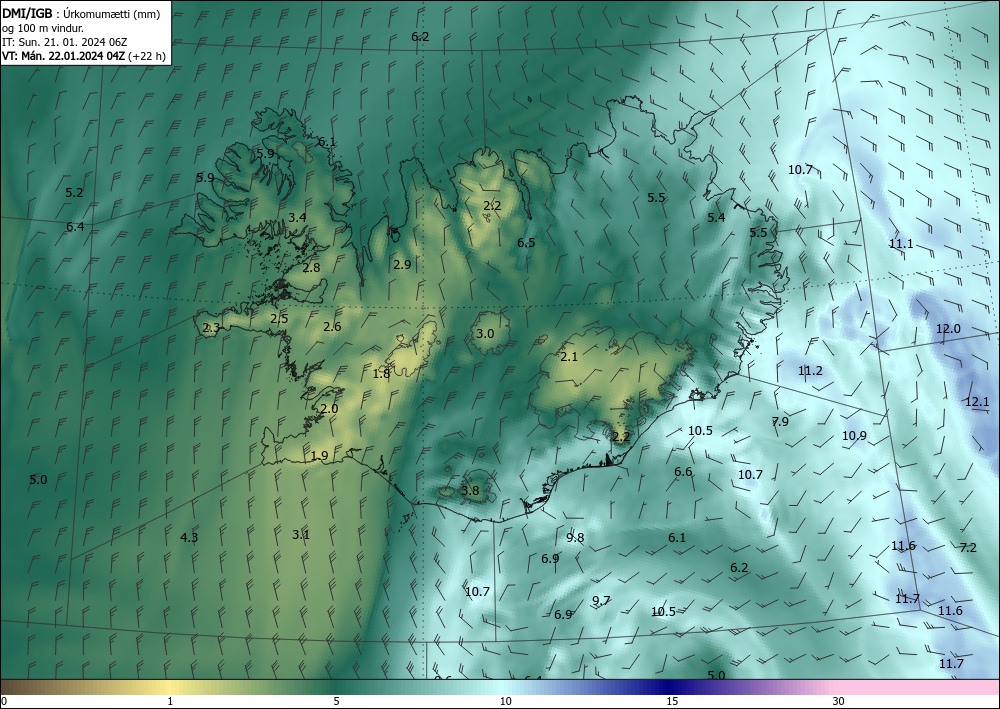Click the 3.8 value near the south coast

[470, 490]
